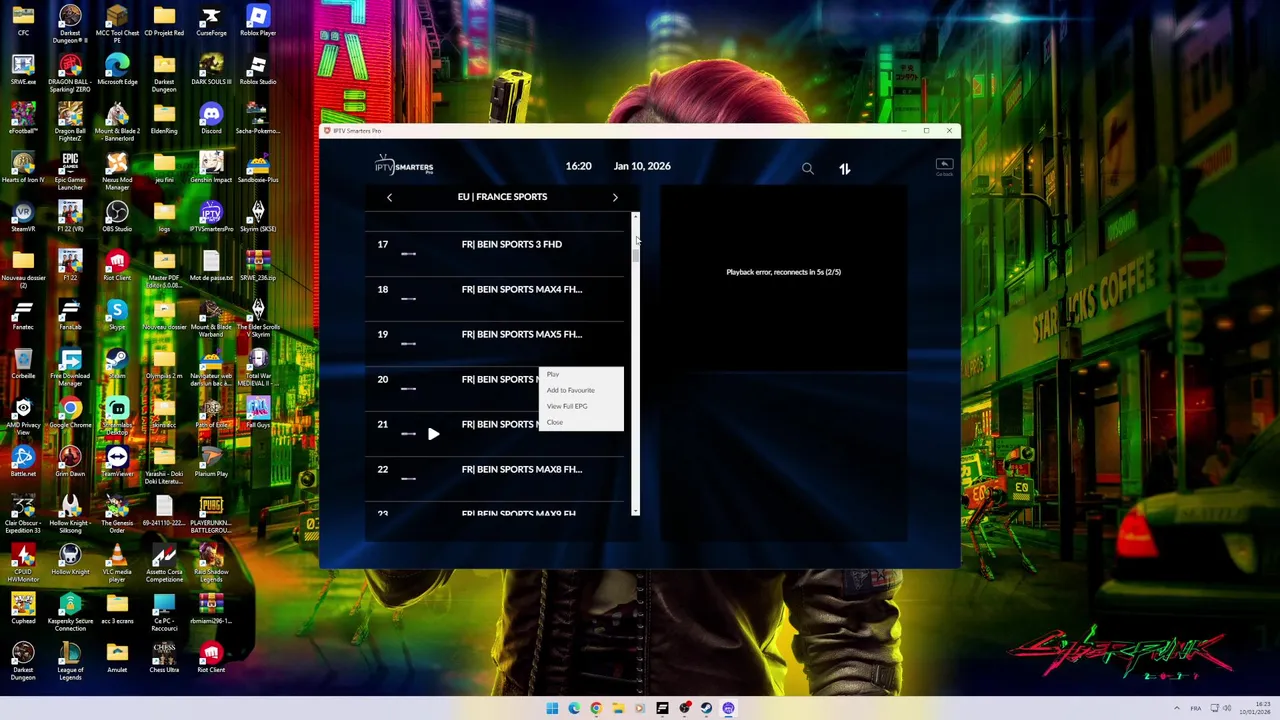Open SteamVR desktop shortcut
This screenshot has width=1280, height=720.
[x=23, y=217]
